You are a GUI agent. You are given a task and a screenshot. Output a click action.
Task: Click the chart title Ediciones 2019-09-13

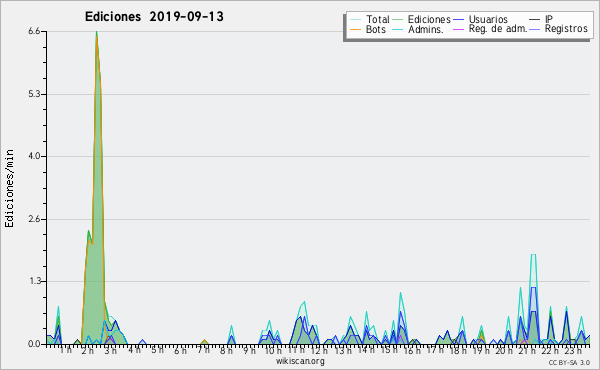tap(154, 16)
